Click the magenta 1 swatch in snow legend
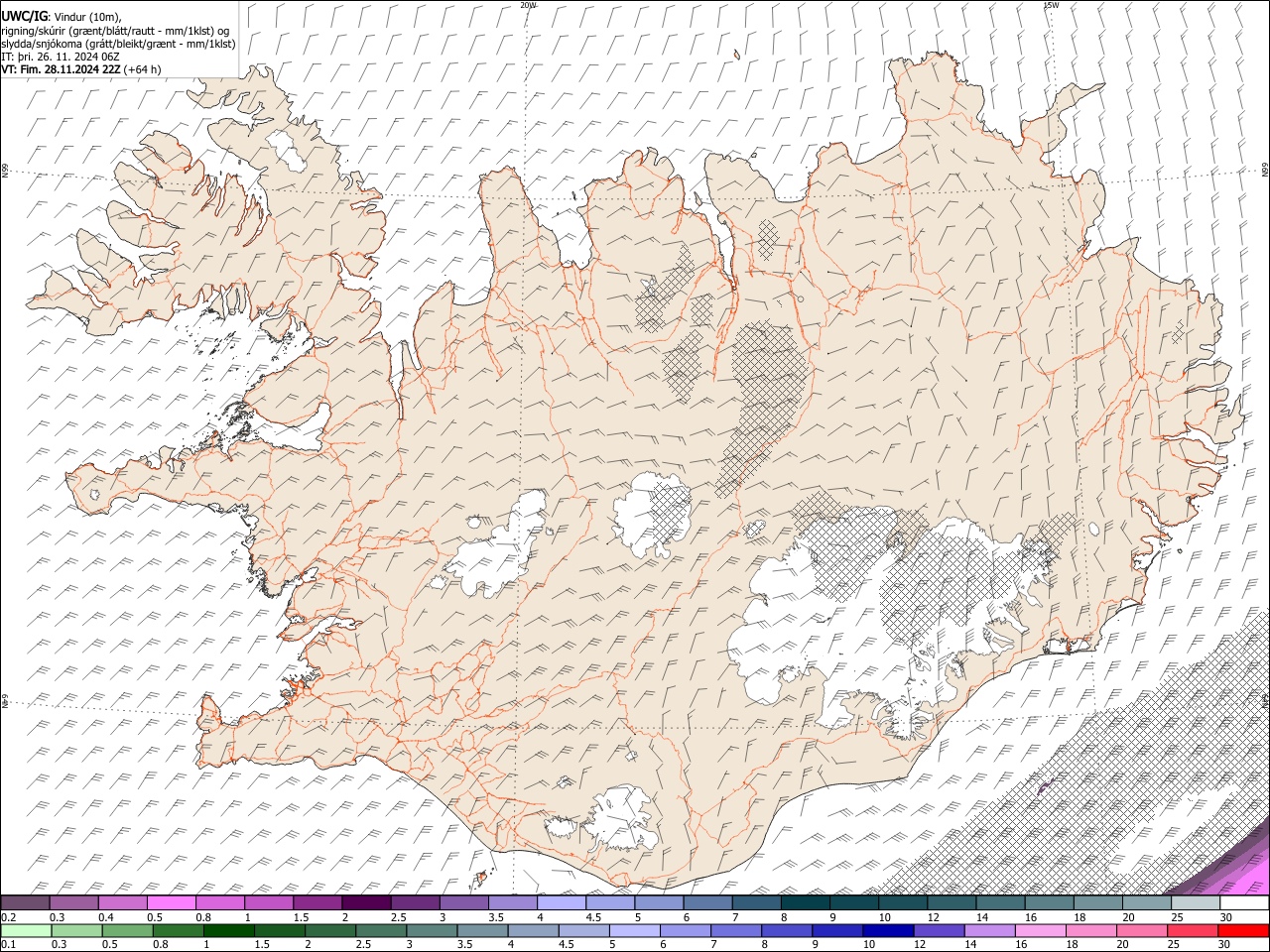The image size is (1270, 952). [x=269, y=903]
